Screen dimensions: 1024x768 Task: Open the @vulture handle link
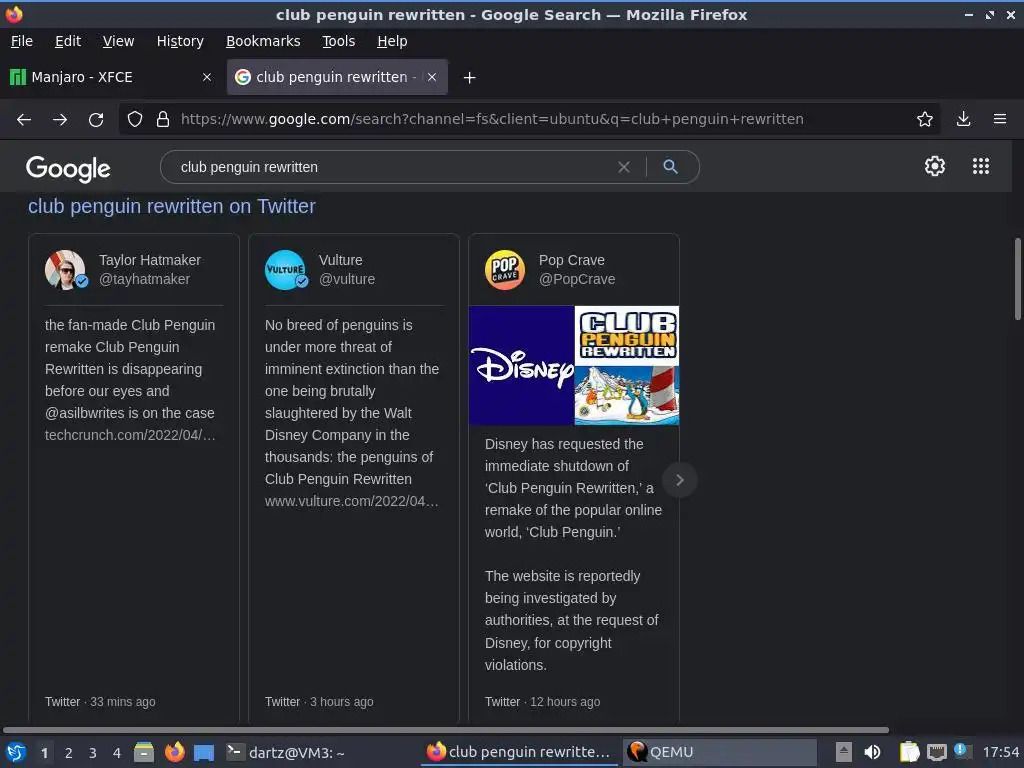(x=347, y=280)
